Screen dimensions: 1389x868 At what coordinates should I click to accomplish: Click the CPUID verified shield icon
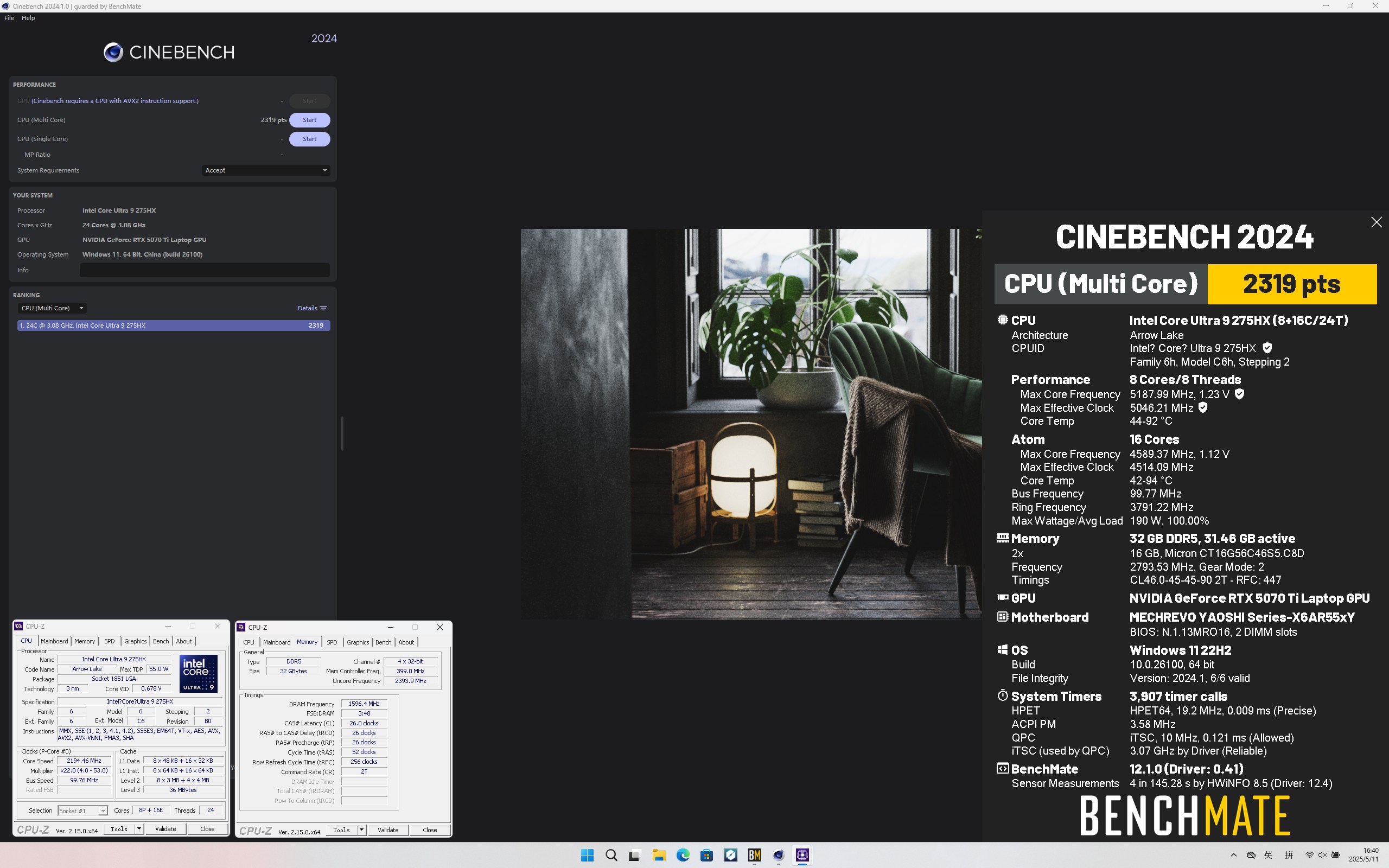click(1267, 348)
